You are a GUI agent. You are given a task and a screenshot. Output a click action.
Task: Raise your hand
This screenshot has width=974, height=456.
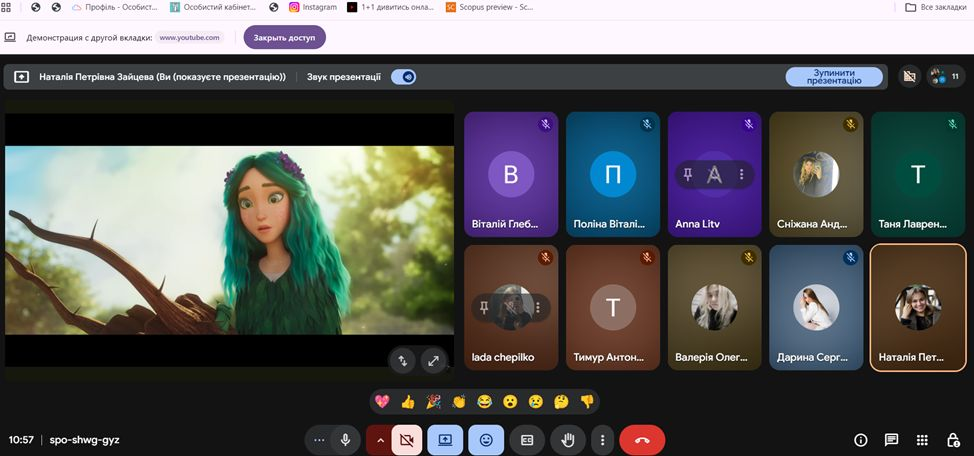click(x=567, y=440)
